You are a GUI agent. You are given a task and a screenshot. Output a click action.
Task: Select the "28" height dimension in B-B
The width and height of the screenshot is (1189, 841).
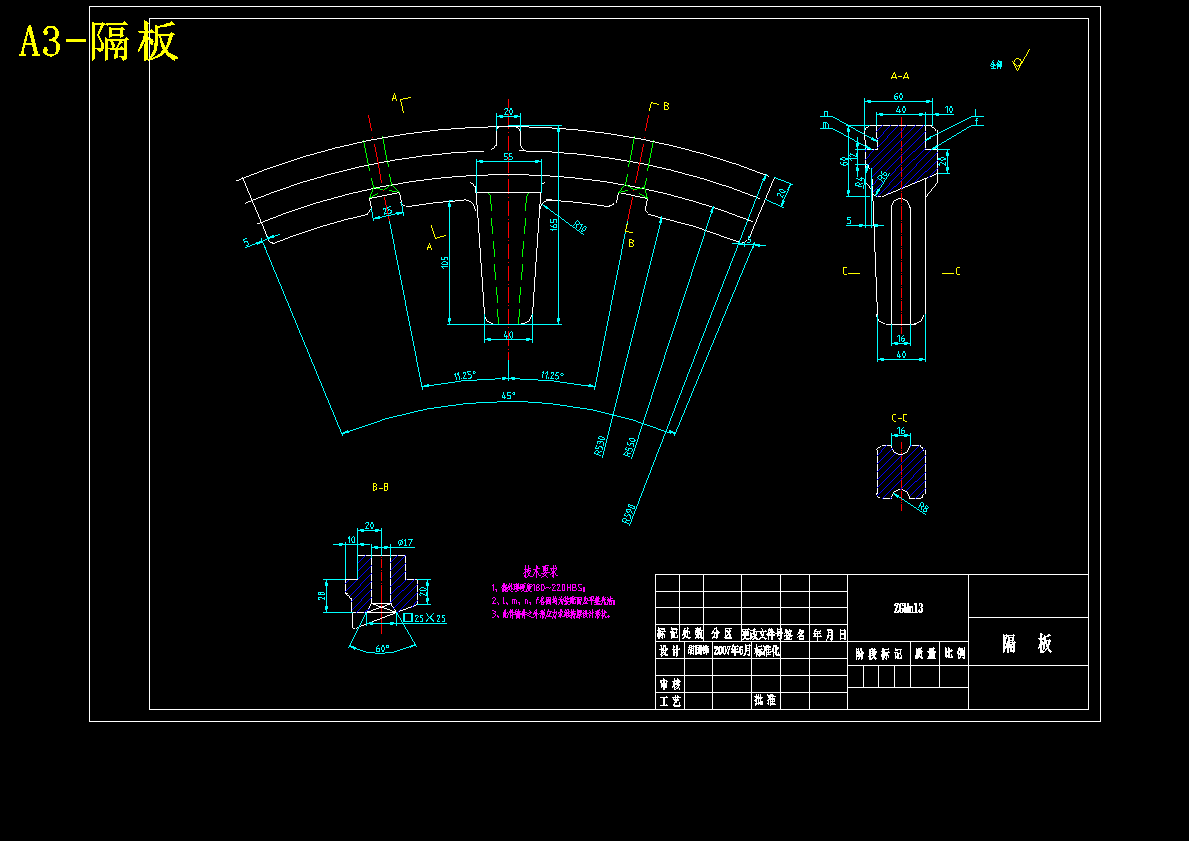click(322, 595)
